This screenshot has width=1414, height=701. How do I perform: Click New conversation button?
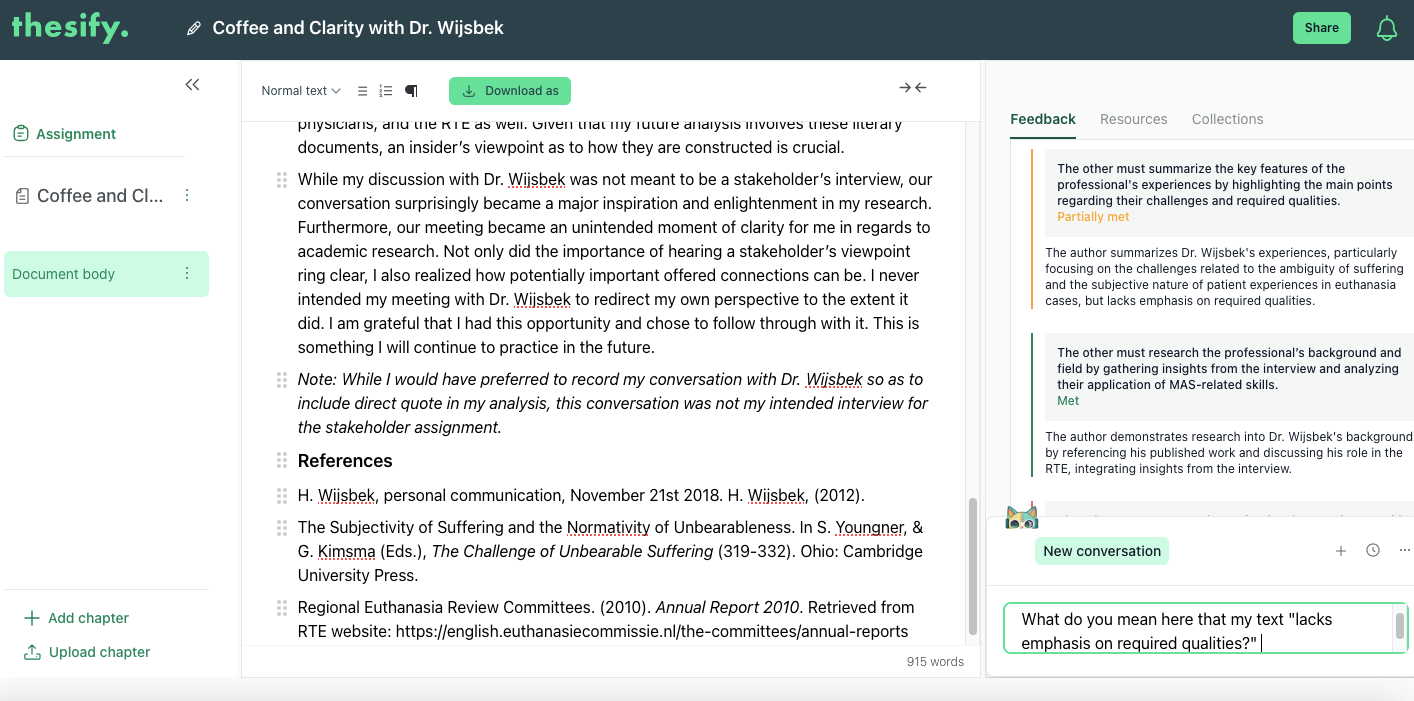pos(1102,551)
